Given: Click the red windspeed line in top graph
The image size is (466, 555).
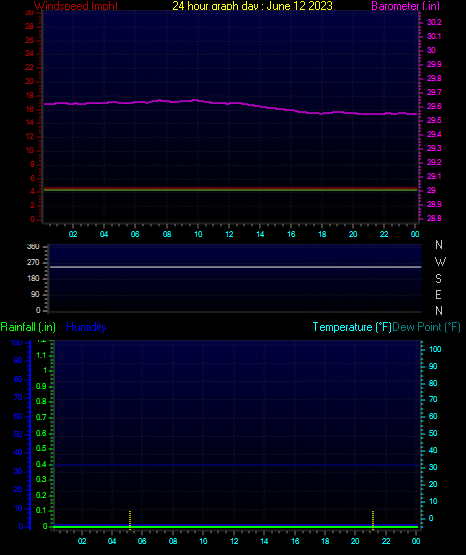Looking at the screenshot, I should pyautogui.click(x=230, y=188).
